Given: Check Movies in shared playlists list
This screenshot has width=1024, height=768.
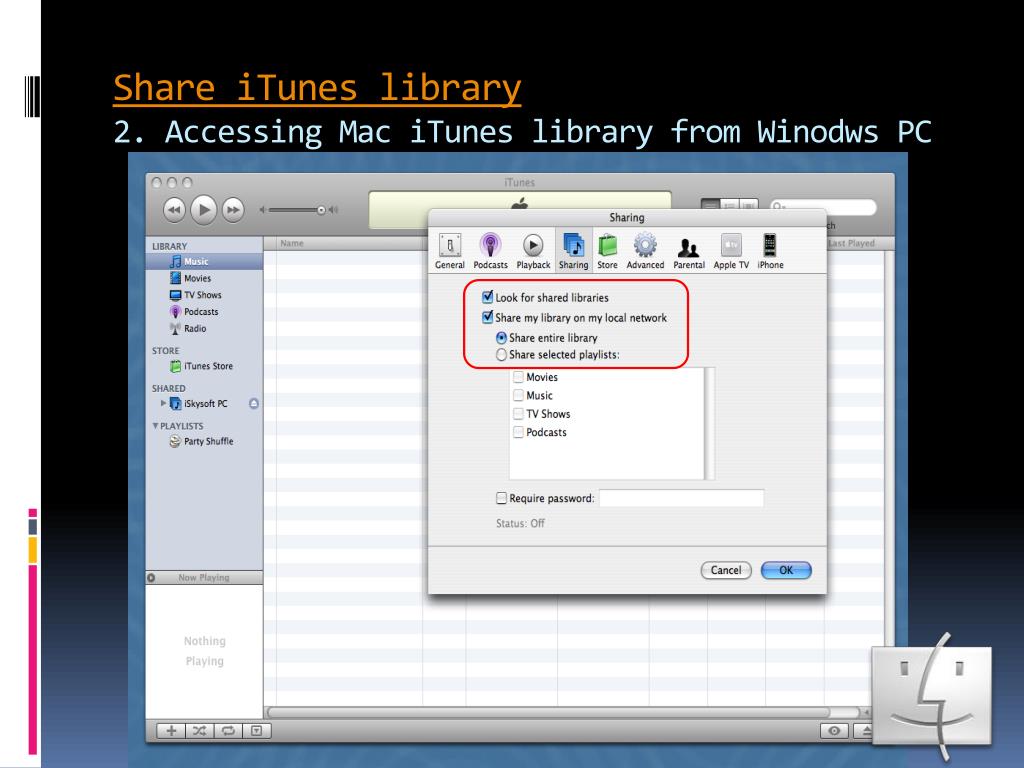Looking at the screenshot, I should coord(519,377).
